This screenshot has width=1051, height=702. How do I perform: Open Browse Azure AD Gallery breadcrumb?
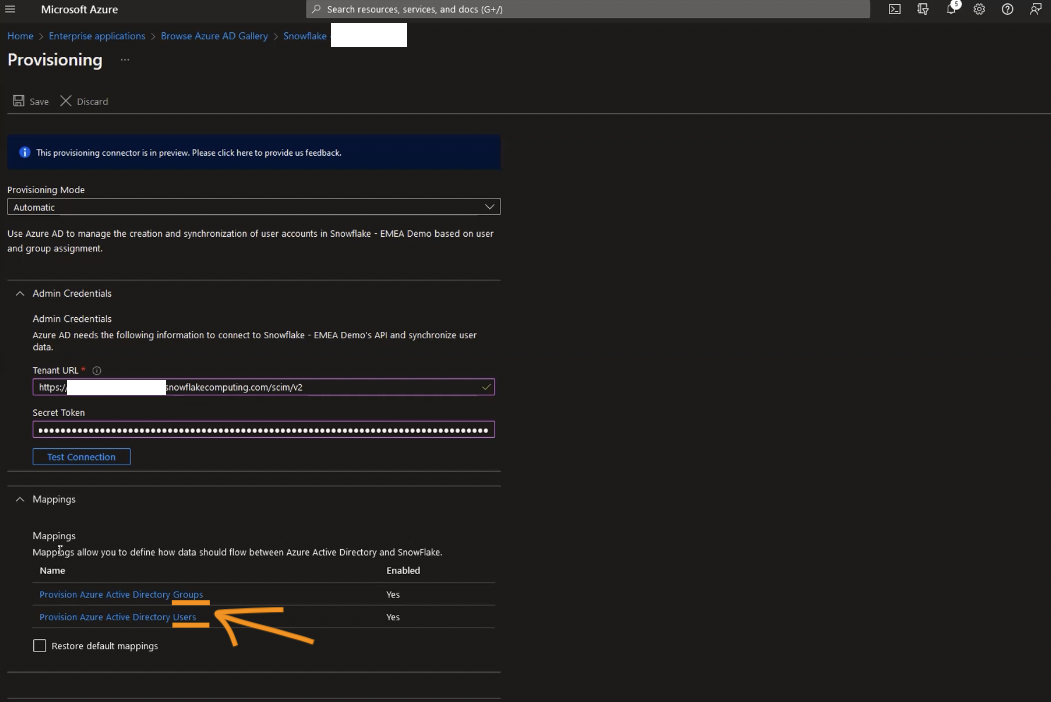(x=214, y=36)
